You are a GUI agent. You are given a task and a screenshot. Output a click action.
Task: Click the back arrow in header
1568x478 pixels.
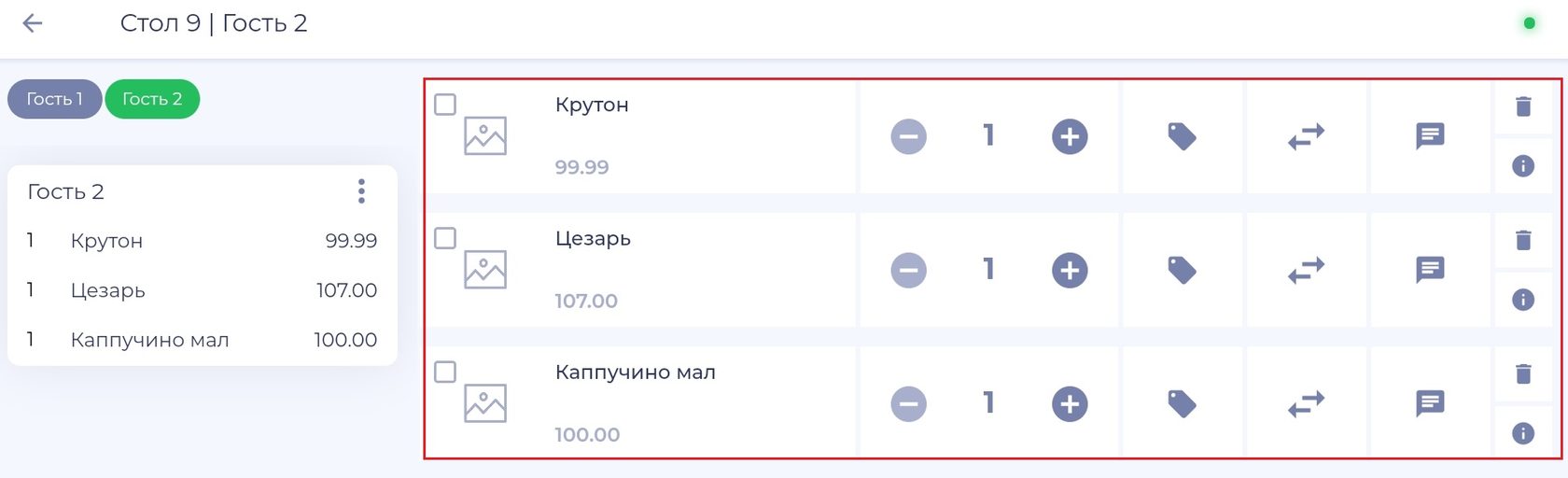click(x=33, y=23)
